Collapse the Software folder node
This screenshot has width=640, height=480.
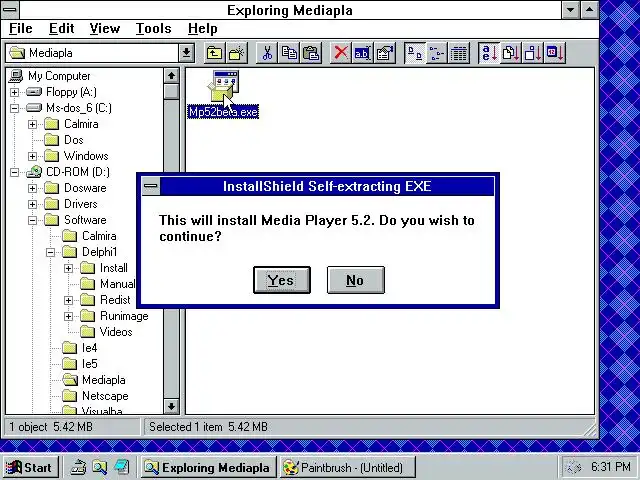coord(32,220)
